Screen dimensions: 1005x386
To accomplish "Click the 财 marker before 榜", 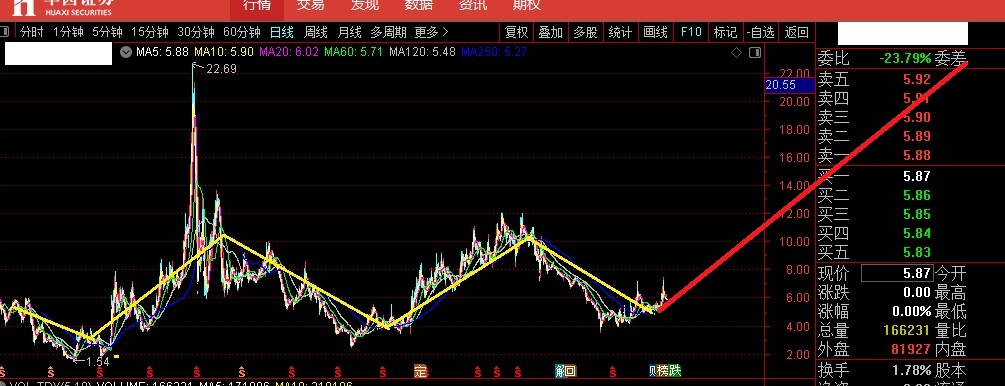I will [653, 371].
